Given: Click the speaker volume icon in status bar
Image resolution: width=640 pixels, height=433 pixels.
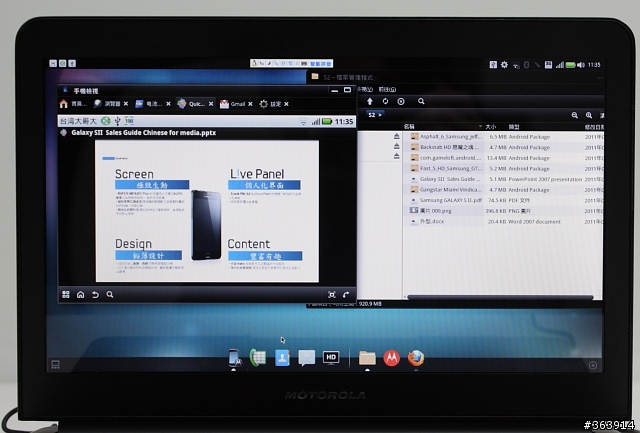Looking at the screenshot, I should (581, 64).
